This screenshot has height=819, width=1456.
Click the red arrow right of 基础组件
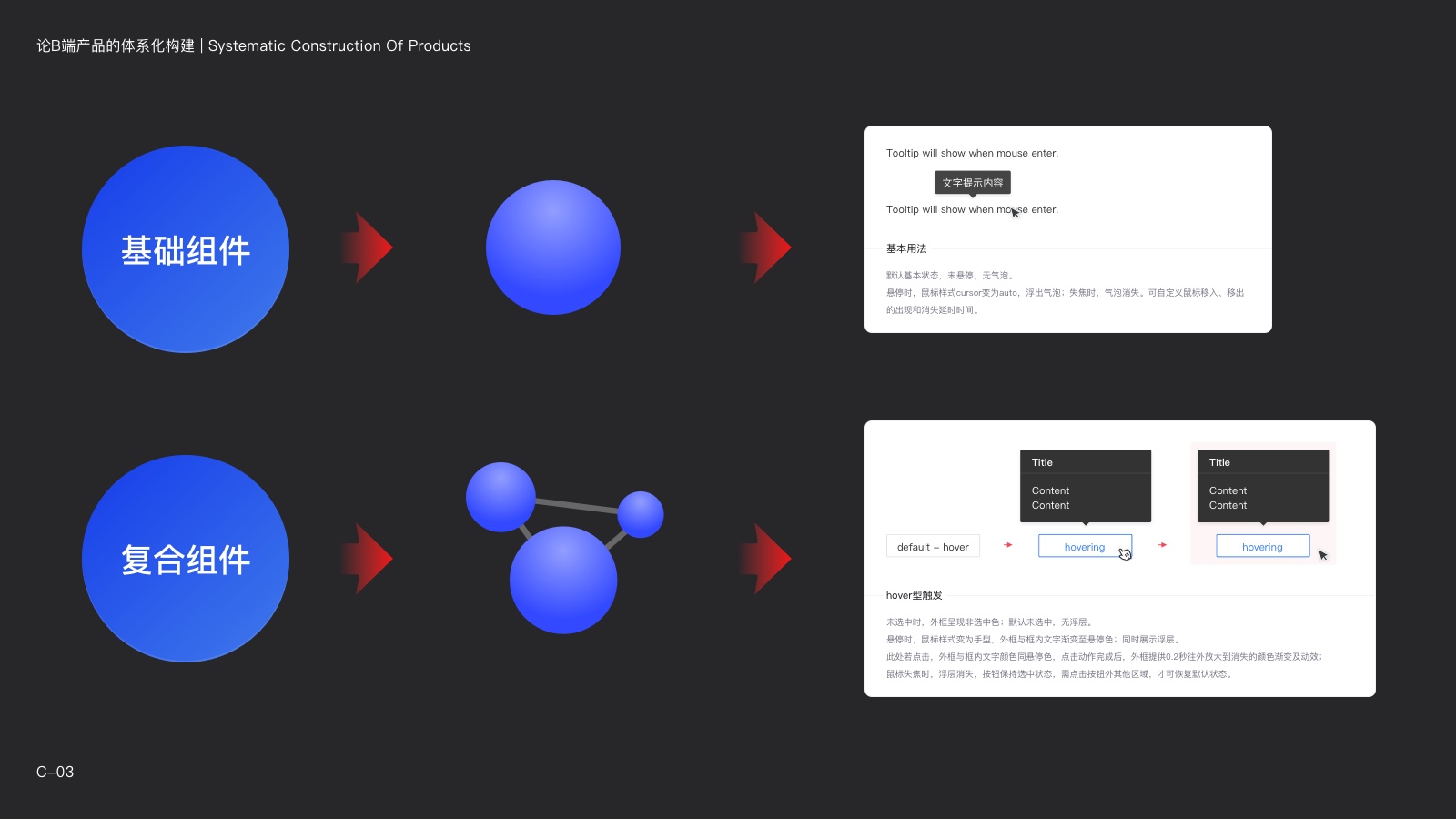[368, 248]
